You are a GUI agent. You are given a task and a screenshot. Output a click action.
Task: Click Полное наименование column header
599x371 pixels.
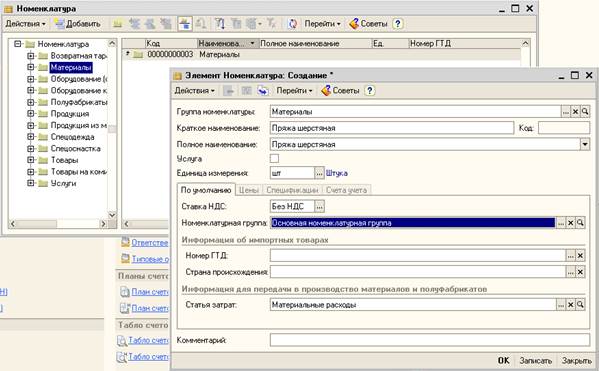pyautogui.click(x=315, y=44)
